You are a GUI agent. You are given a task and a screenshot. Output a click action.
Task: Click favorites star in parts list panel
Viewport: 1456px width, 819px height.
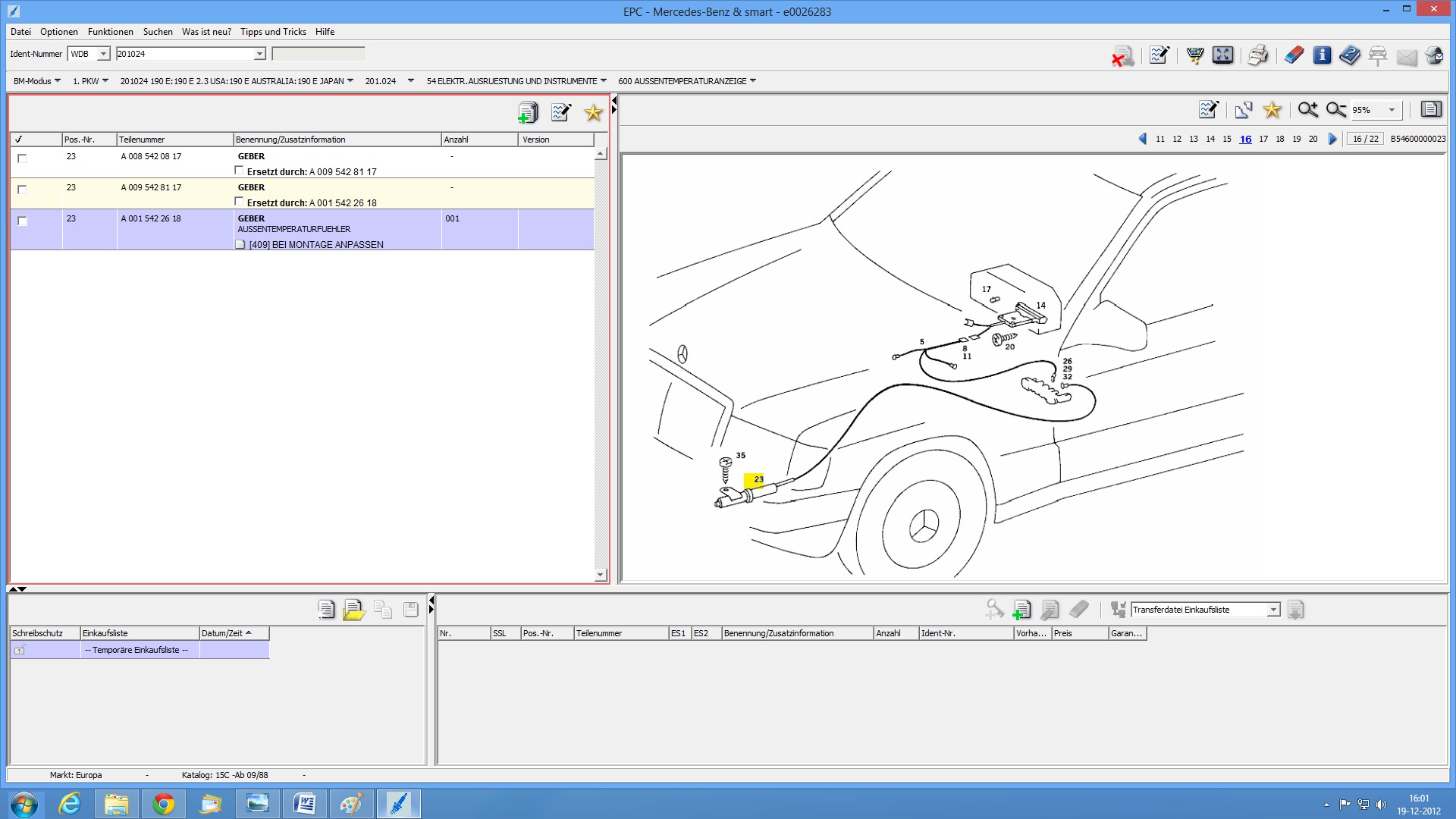(593, 112)
